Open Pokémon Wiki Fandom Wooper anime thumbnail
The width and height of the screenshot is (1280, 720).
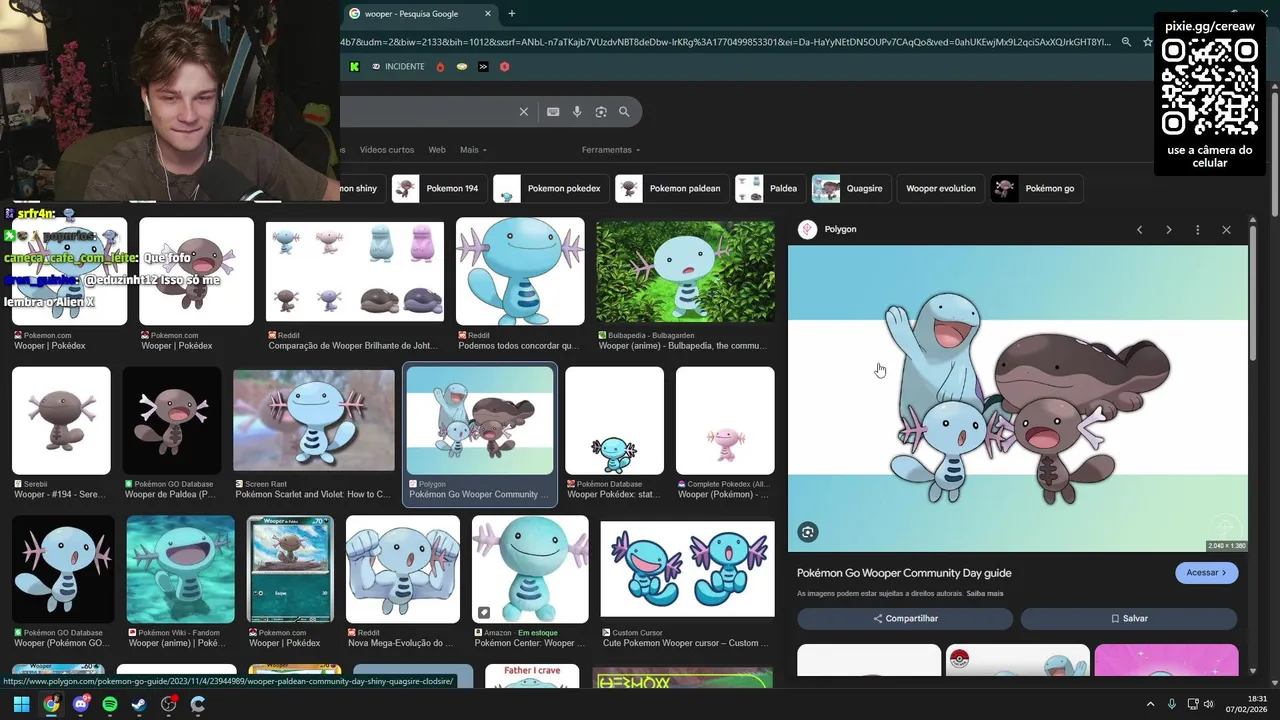click(x=181, y=569)
